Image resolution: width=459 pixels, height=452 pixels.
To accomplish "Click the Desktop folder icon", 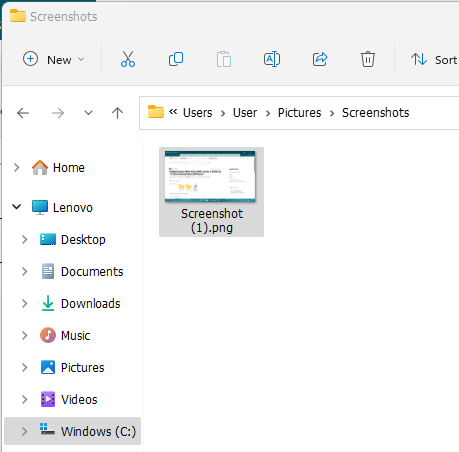I will (48, 239).
